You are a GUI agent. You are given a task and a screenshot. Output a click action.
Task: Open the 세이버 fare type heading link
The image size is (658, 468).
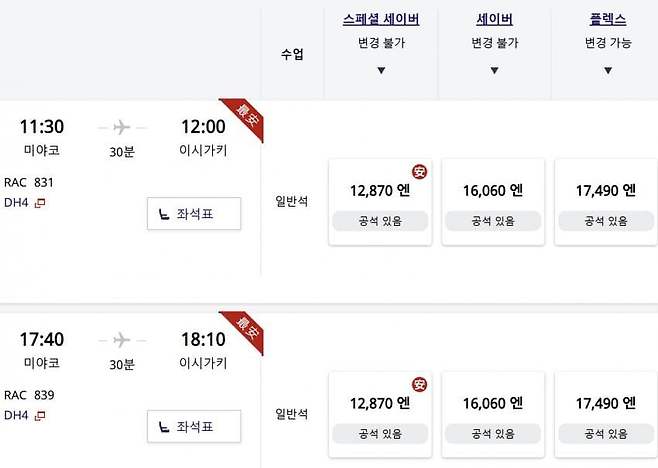(x=494, y=20)
